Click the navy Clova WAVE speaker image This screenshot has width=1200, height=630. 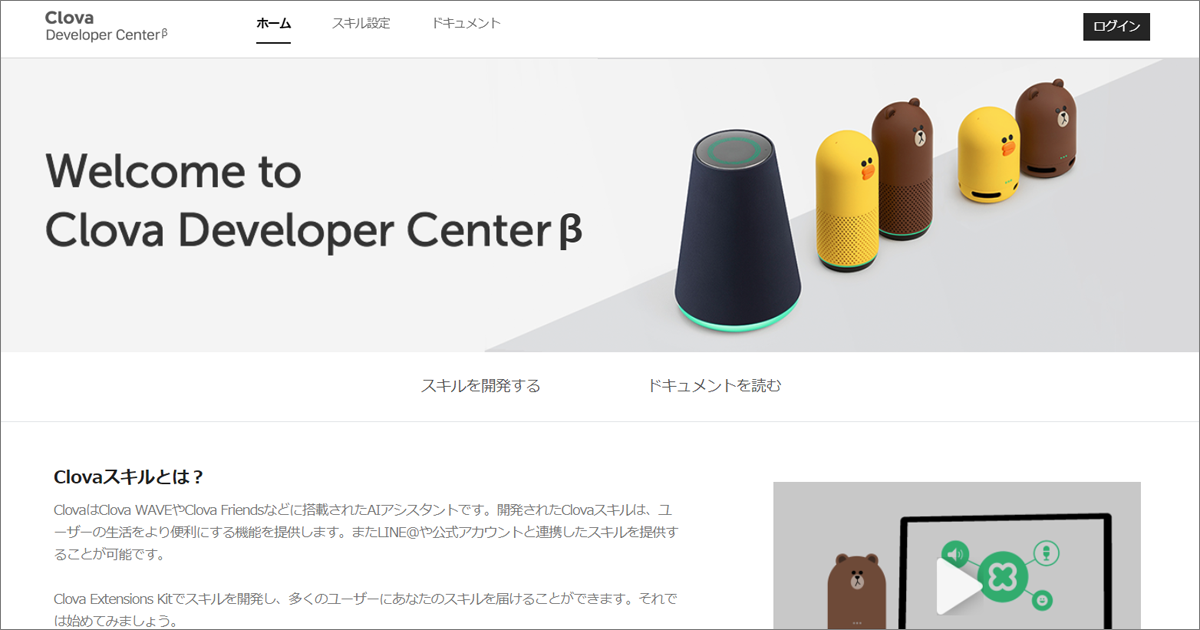click(738, 231)
